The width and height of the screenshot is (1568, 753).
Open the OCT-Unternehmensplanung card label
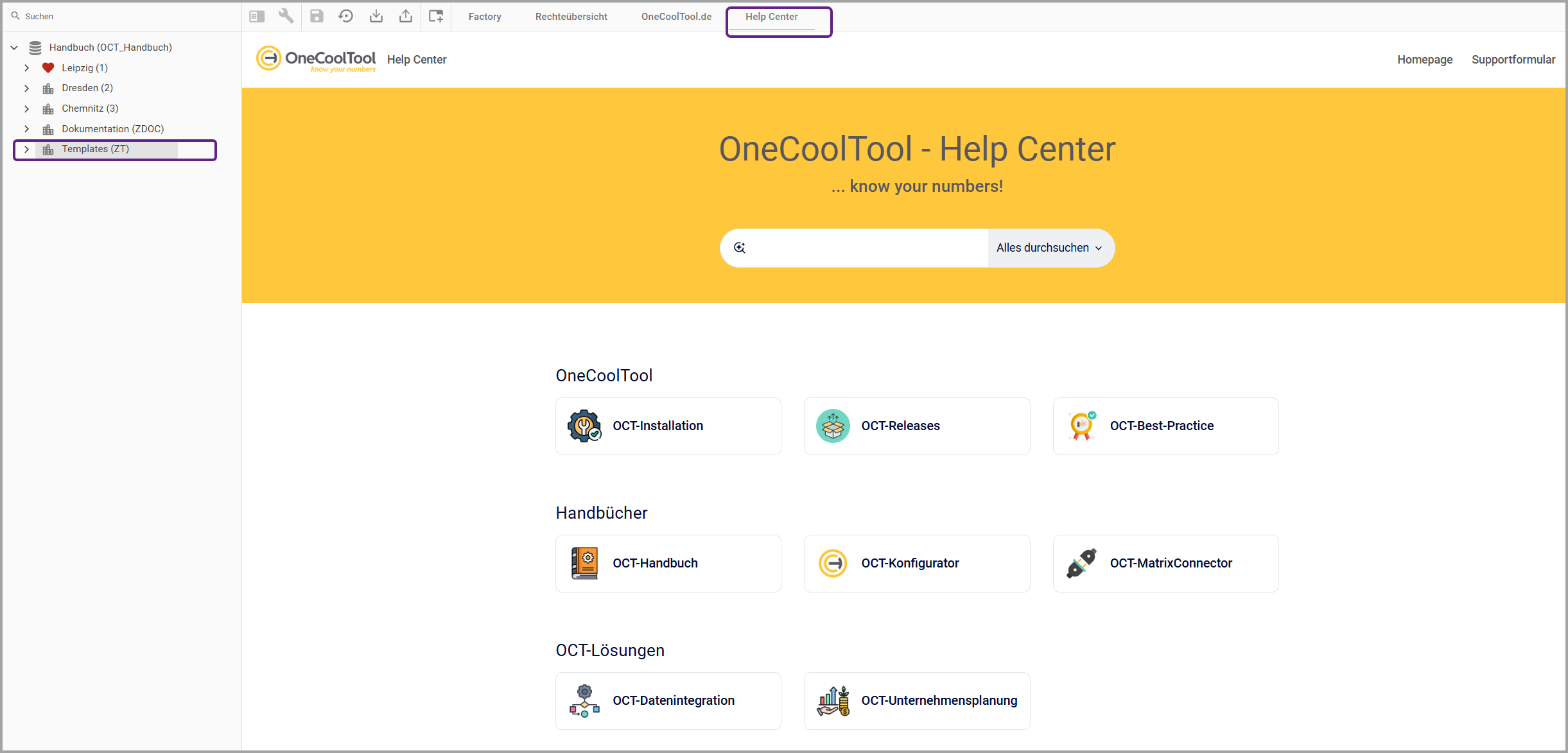[939, 700]
